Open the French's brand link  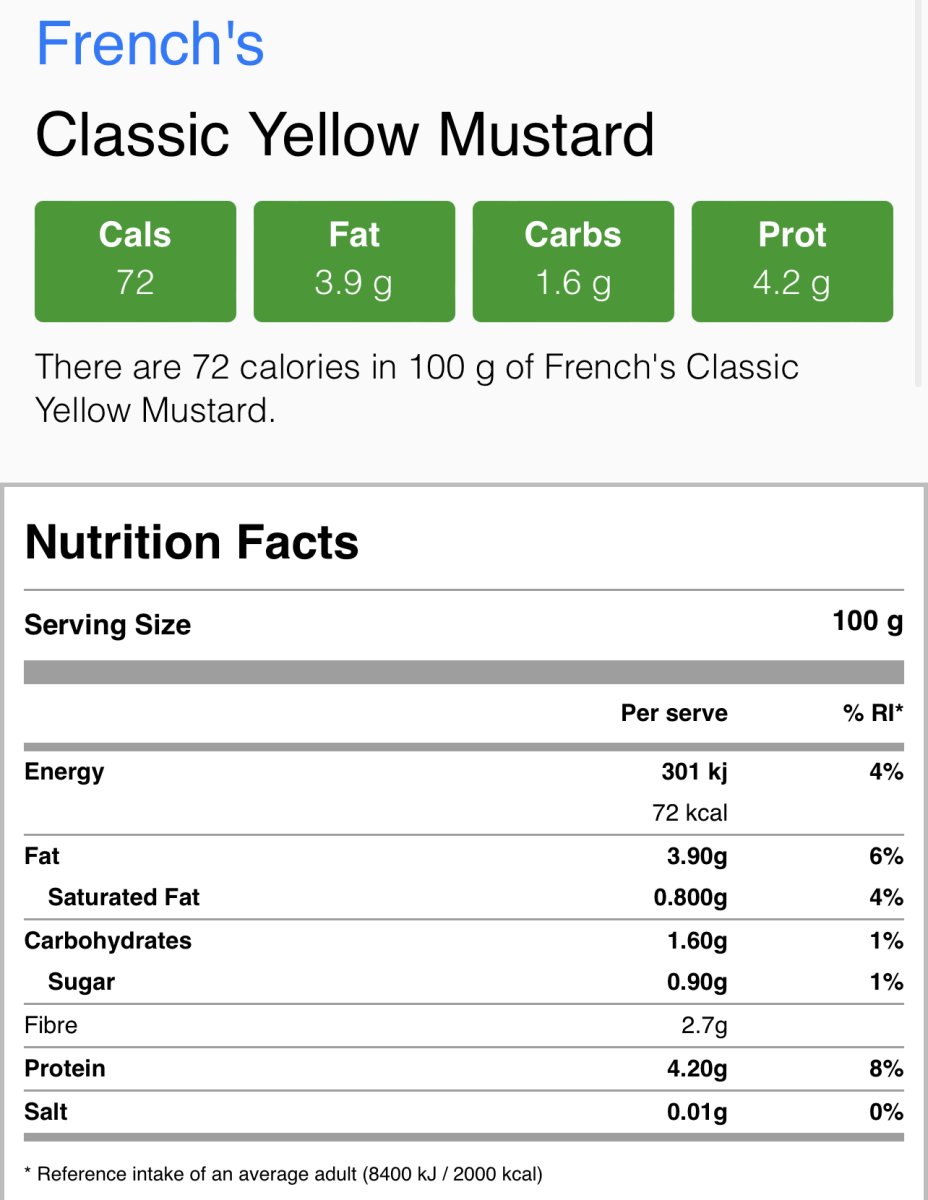point(150,44)
